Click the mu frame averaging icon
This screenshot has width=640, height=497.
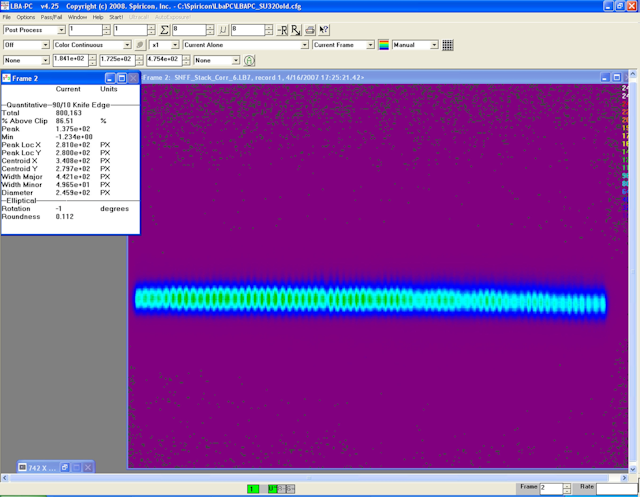click(223, 30)
